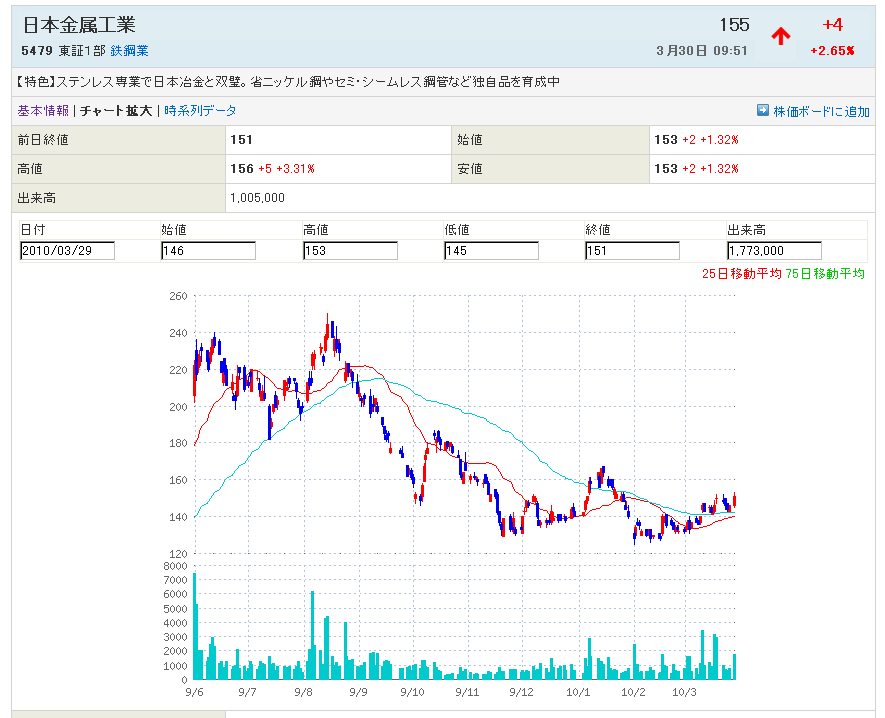Click the 日付 field showing 2010/03/29
The width and height of the screenshot is (885, 718).
[67, 251]
